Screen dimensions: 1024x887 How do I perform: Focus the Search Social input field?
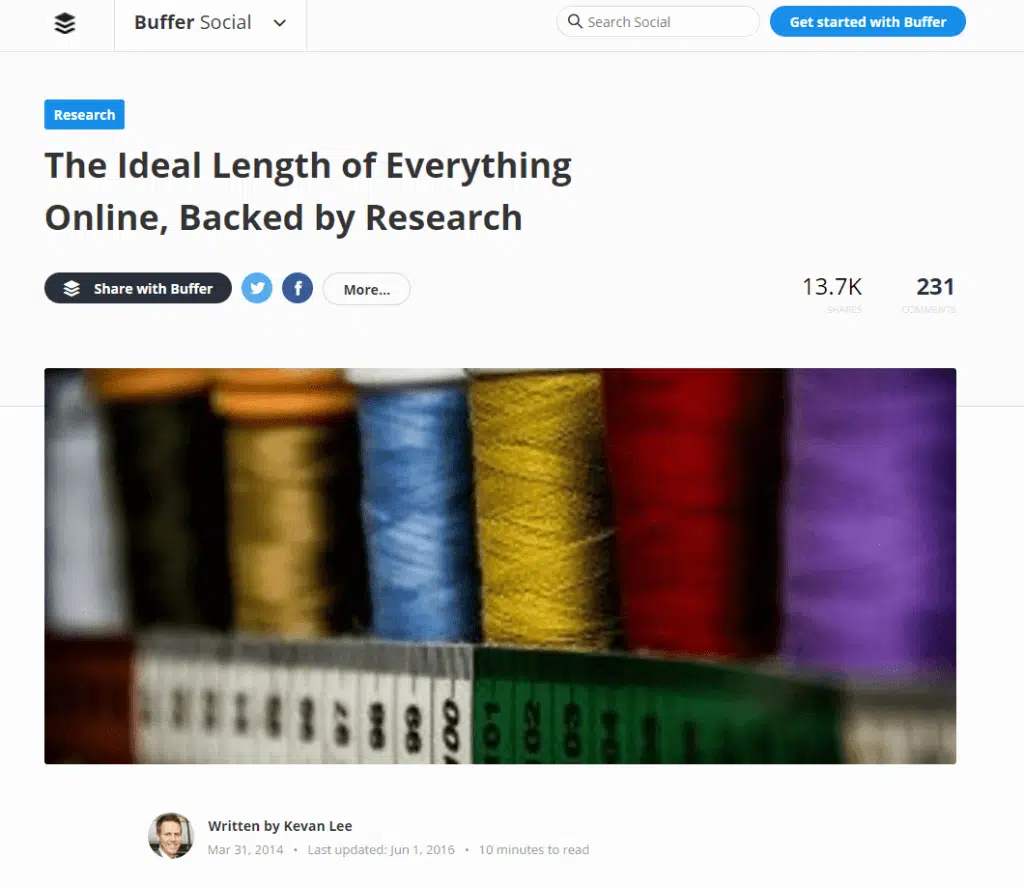pos(658,22)
